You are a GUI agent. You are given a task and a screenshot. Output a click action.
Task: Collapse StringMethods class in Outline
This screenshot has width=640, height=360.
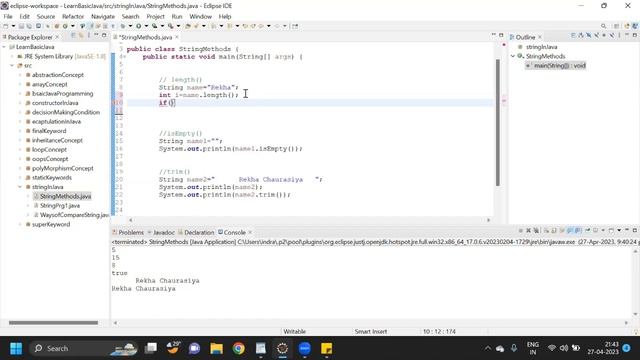(x=513, y=56)
